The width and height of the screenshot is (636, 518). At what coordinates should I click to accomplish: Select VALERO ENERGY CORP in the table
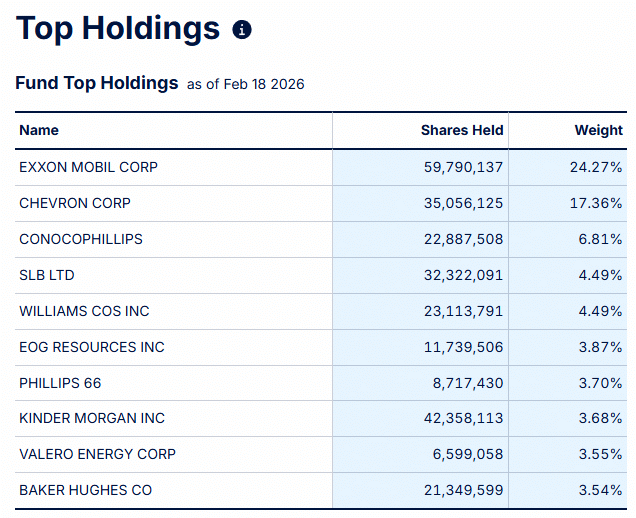pyautogui.click(x=97, y=454)
